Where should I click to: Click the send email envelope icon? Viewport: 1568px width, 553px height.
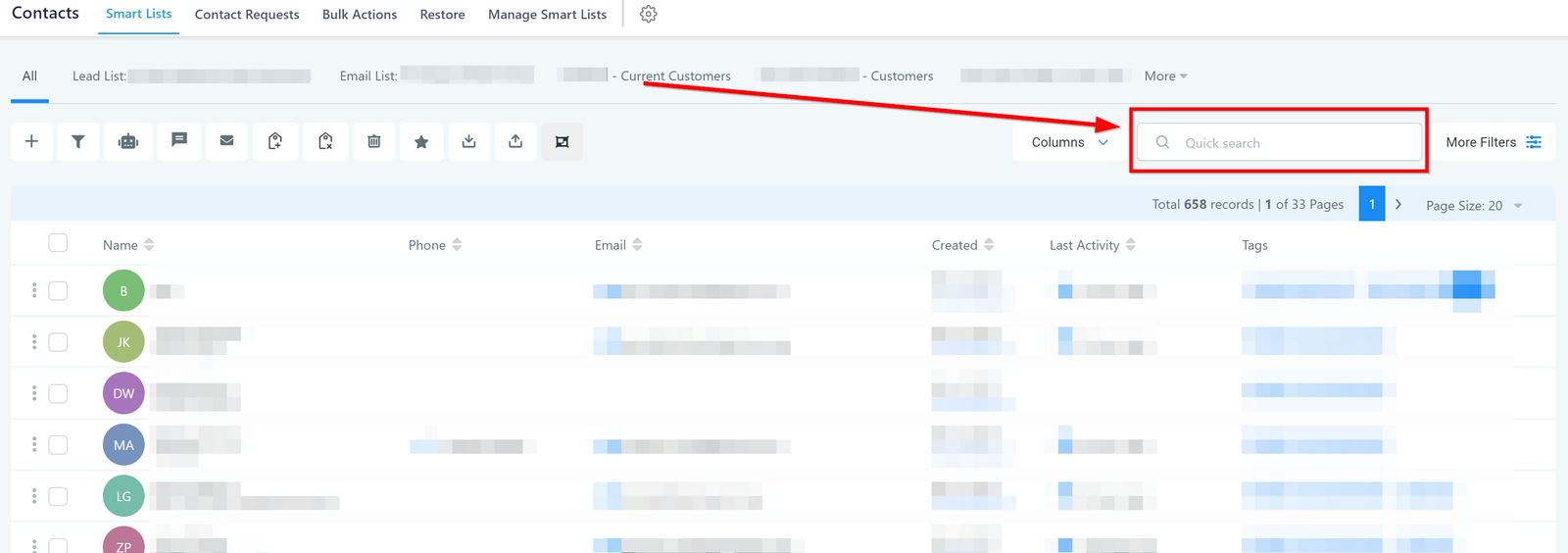pyautogui.click(x=226, y=141)
